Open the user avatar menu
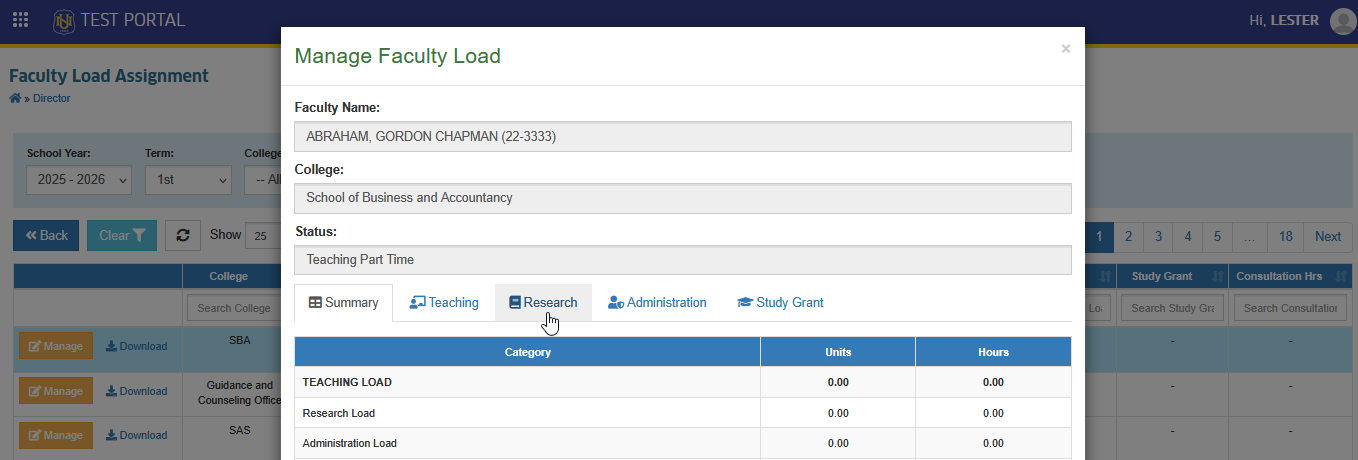 (x=1343, y=21)
